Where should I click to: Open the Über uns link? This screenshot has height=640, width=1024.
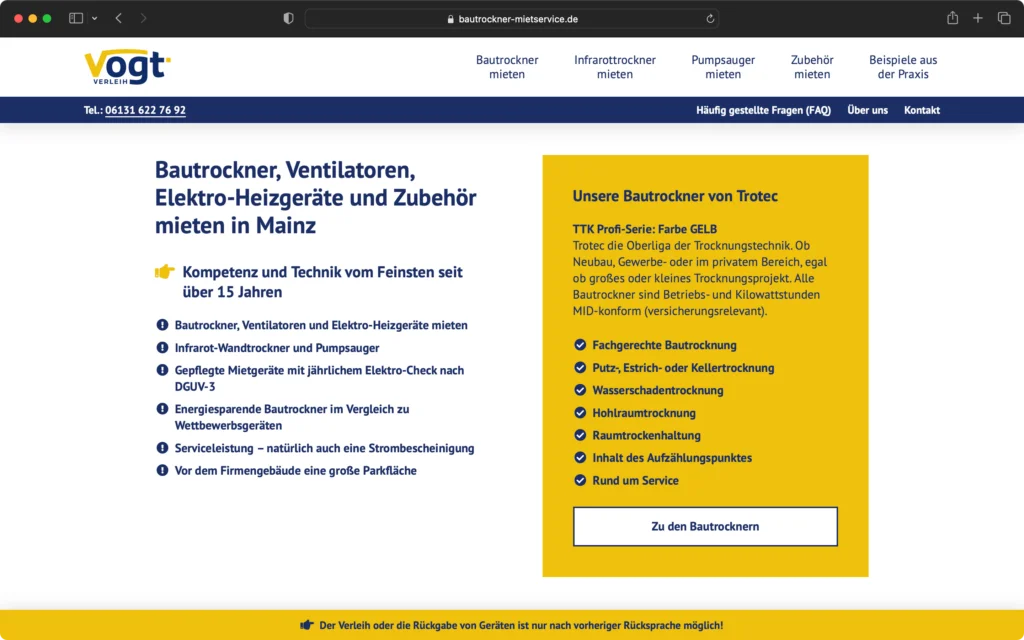[867, 110]
